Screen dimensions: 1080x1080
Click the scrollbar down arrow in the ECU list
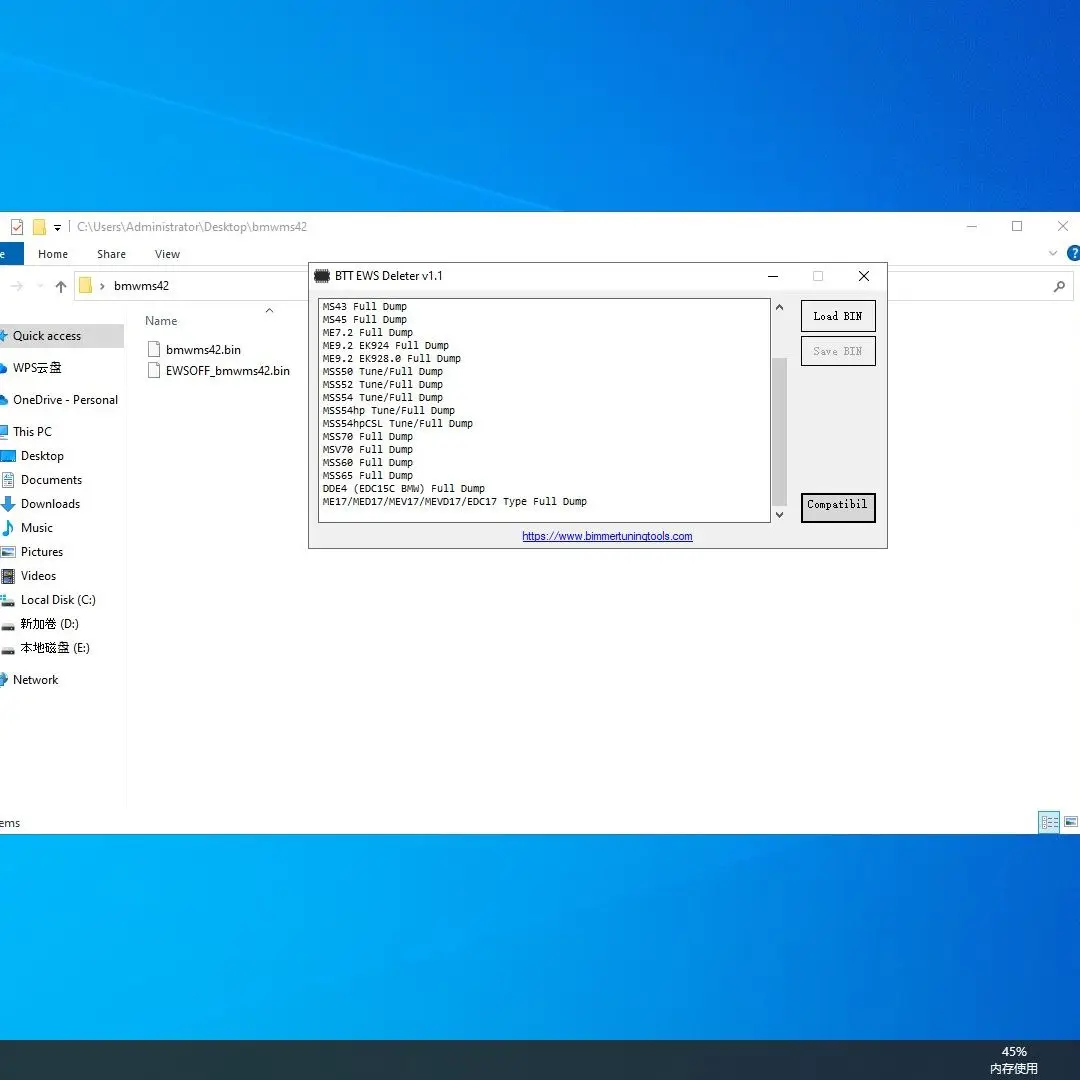pos(780,515)
